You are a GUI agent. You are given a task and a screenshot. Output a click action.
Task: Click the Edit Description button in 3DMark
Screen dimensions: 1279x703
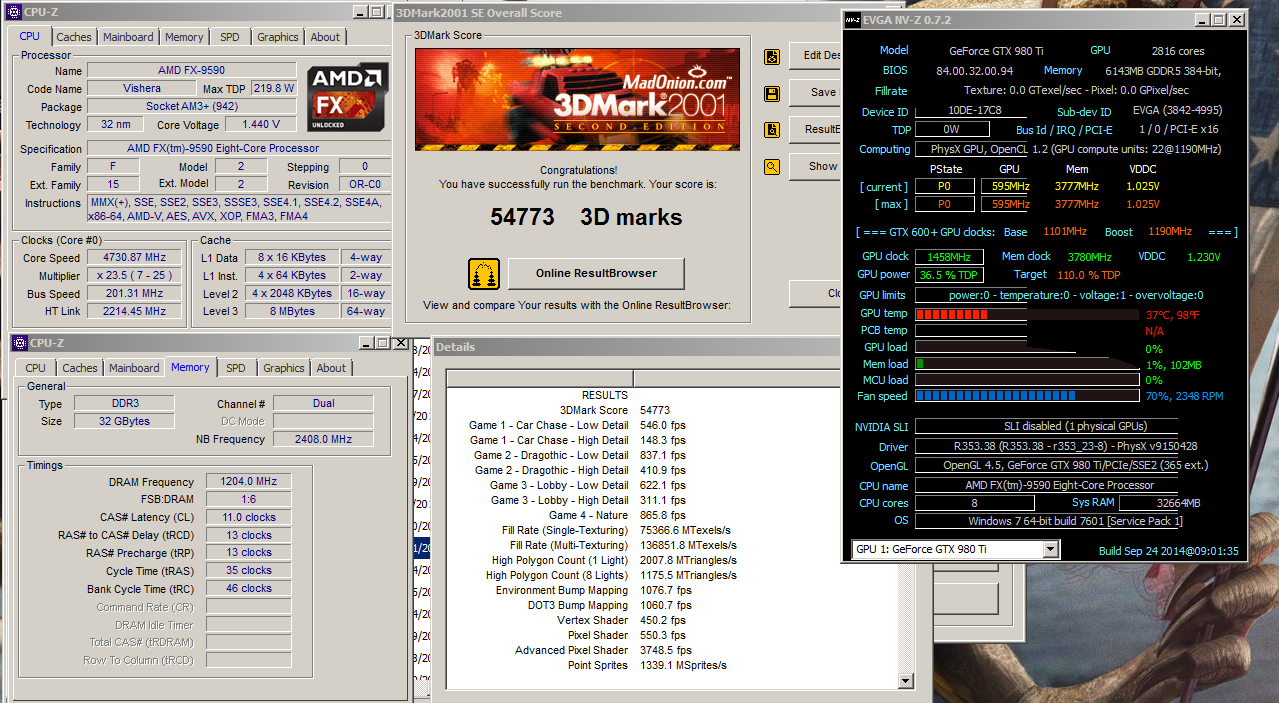(x=815, y=56)
